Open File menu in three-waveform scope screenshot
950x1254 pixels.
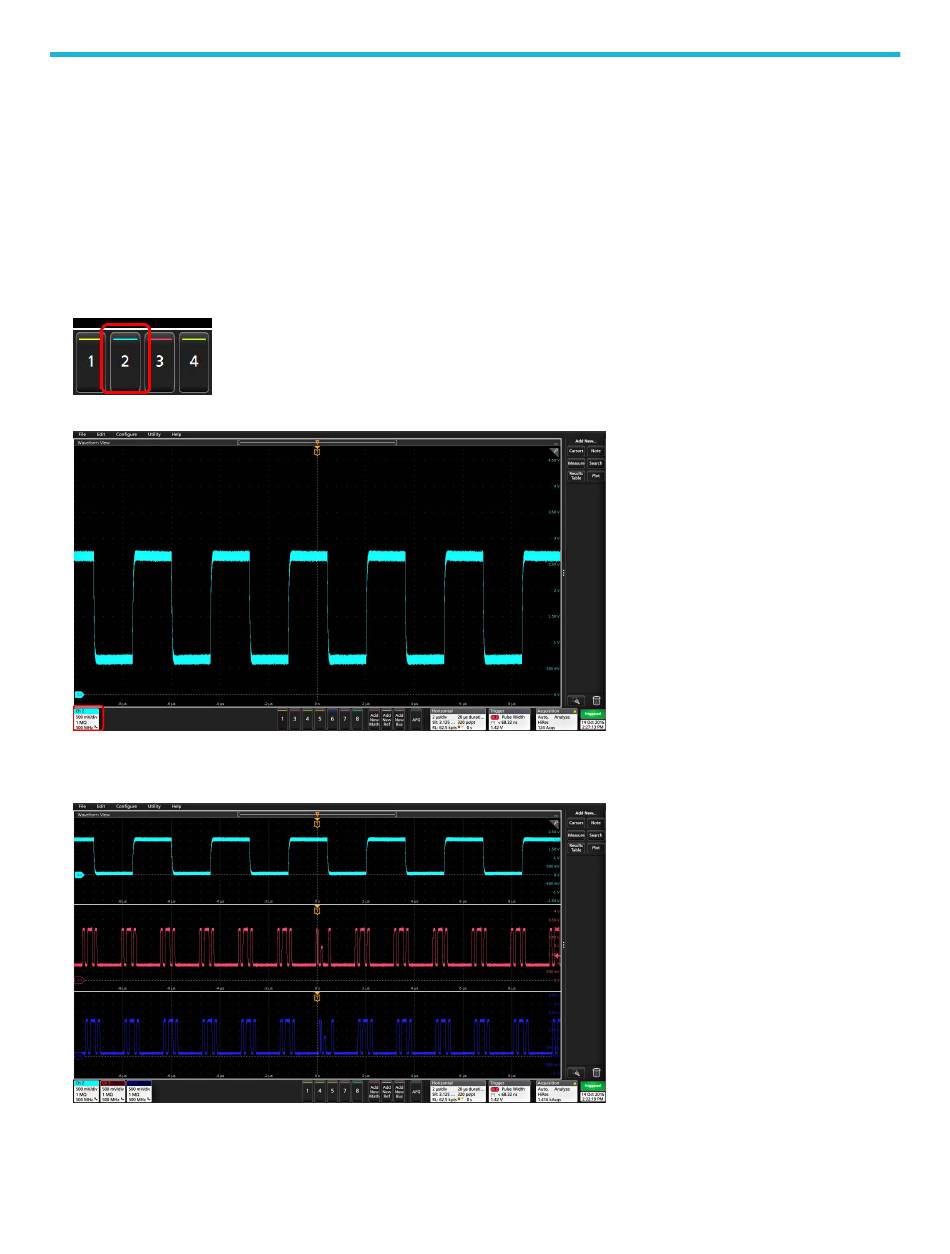click(x=82, y=806)
